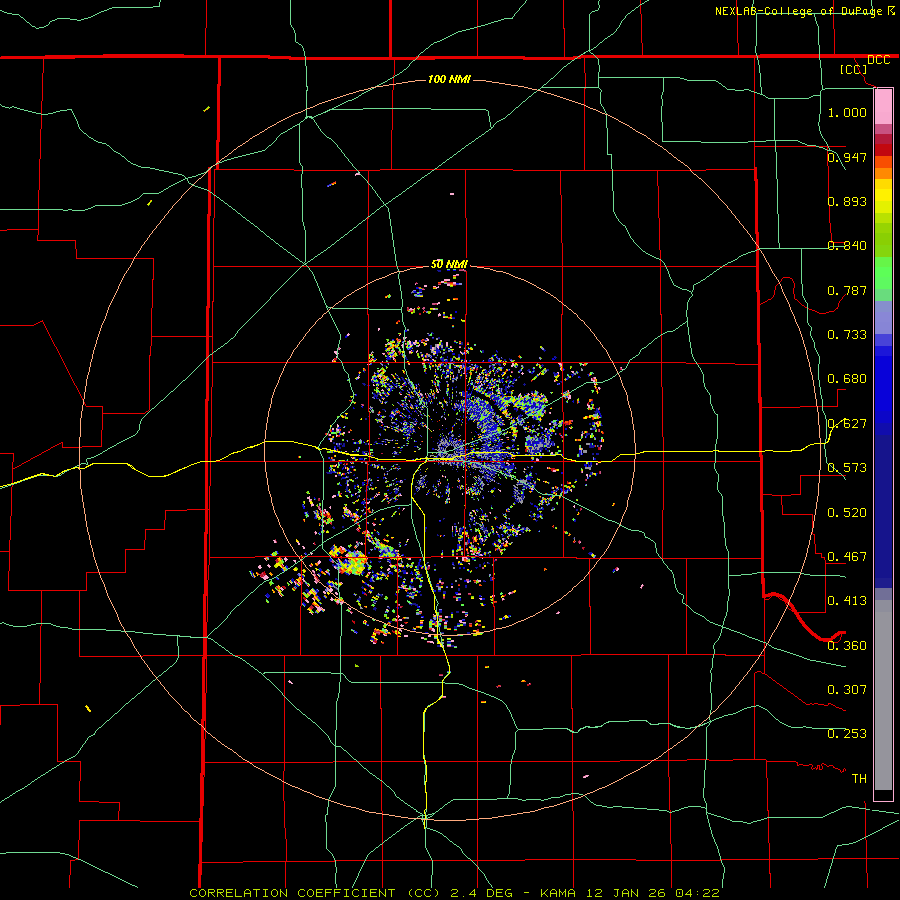Screen dimensions: 900x900
Task: Click the 0.627 value on the color scale
Action: [x=847, y=424]
